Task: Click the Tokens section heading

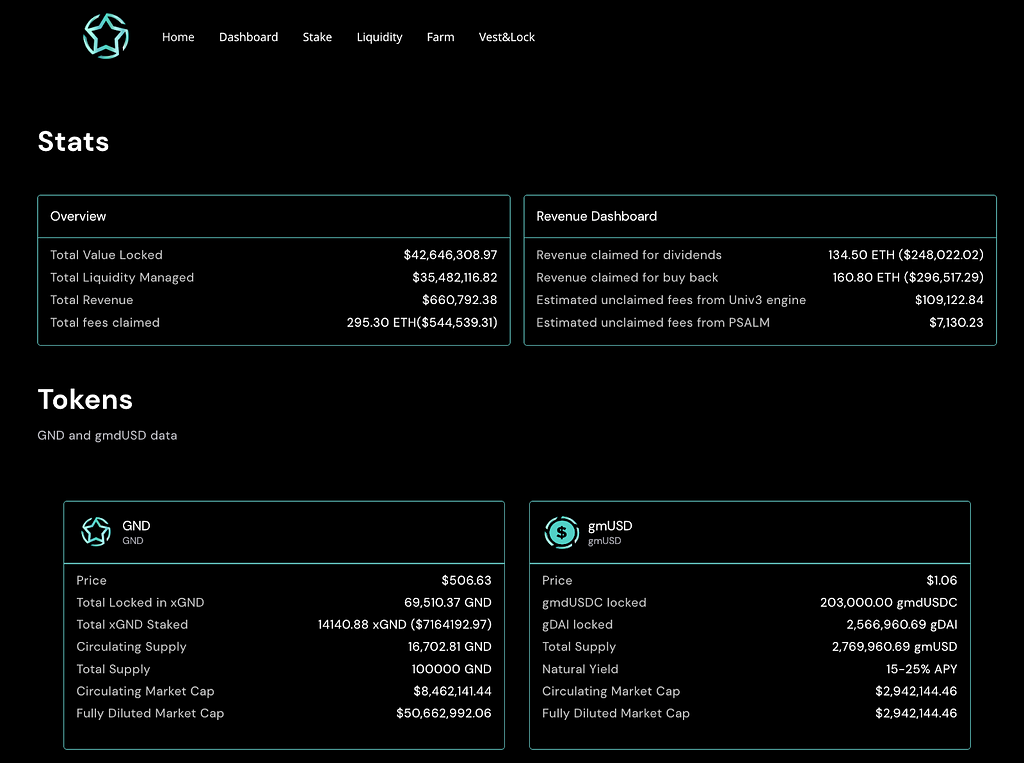Action: 85,400
